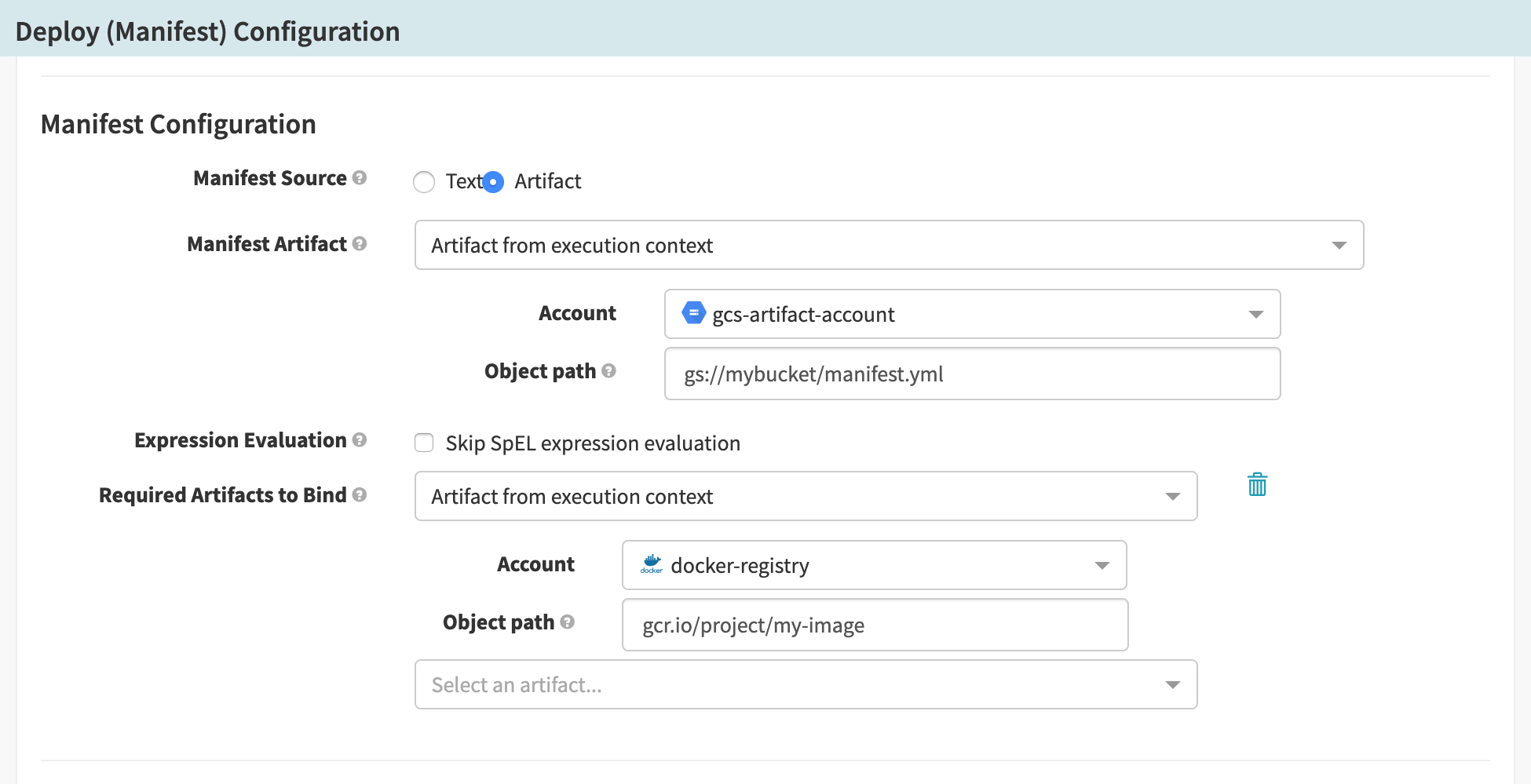The height and width of the screenshot is (784, 1531).
Task: Select the Text manifest source option
Action: [x=424, y=181]
